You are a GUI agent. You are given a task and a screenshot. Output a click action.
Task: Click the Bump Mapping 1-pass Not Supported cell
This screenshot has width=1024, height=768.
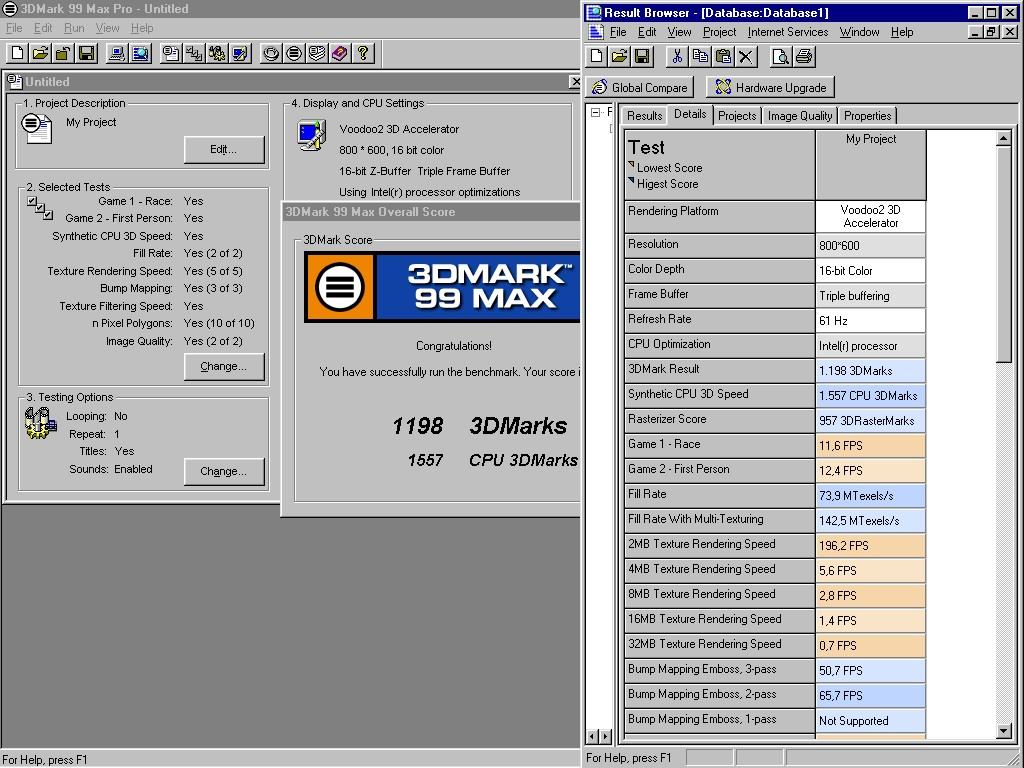871,721
